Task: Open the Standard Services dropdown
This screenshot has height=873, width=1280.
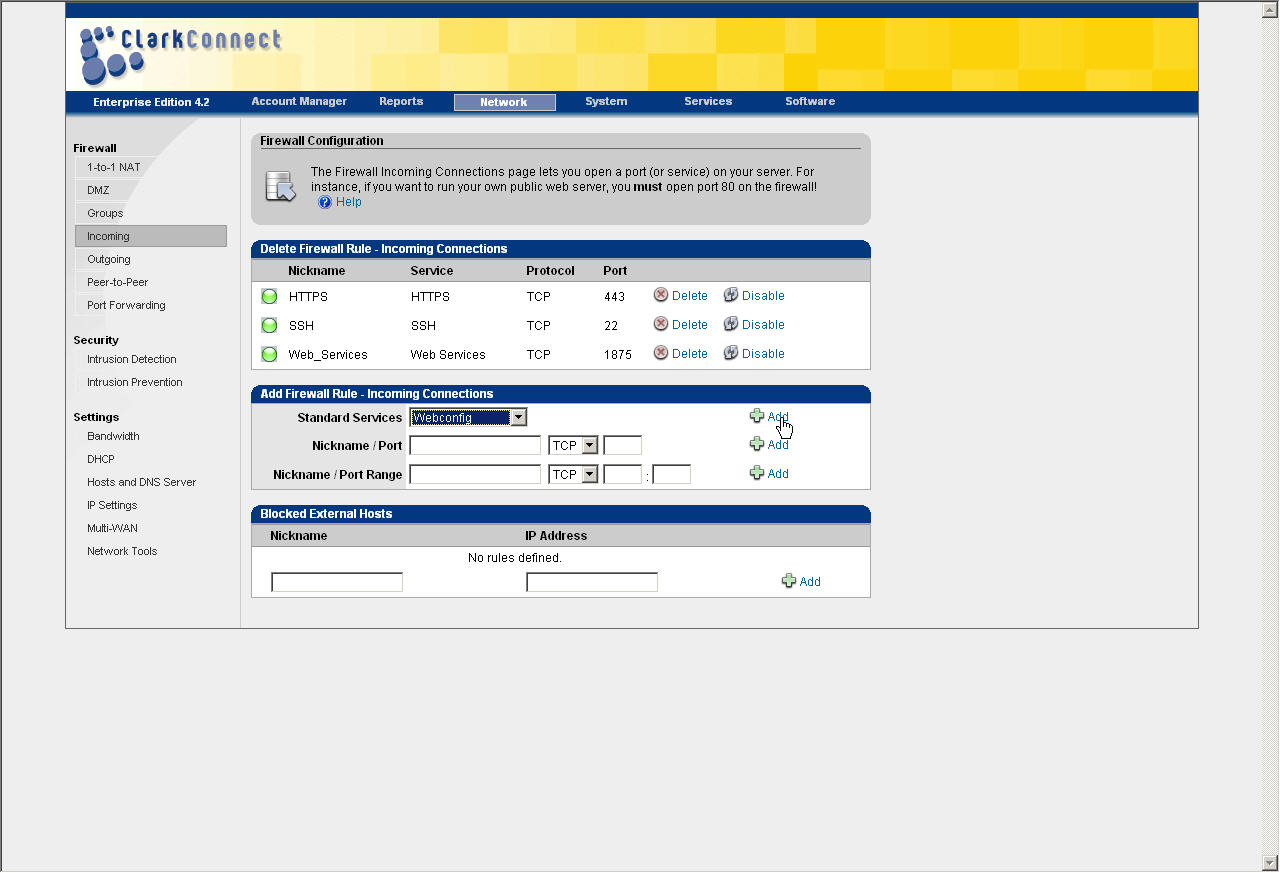Action: coord(518,417)
